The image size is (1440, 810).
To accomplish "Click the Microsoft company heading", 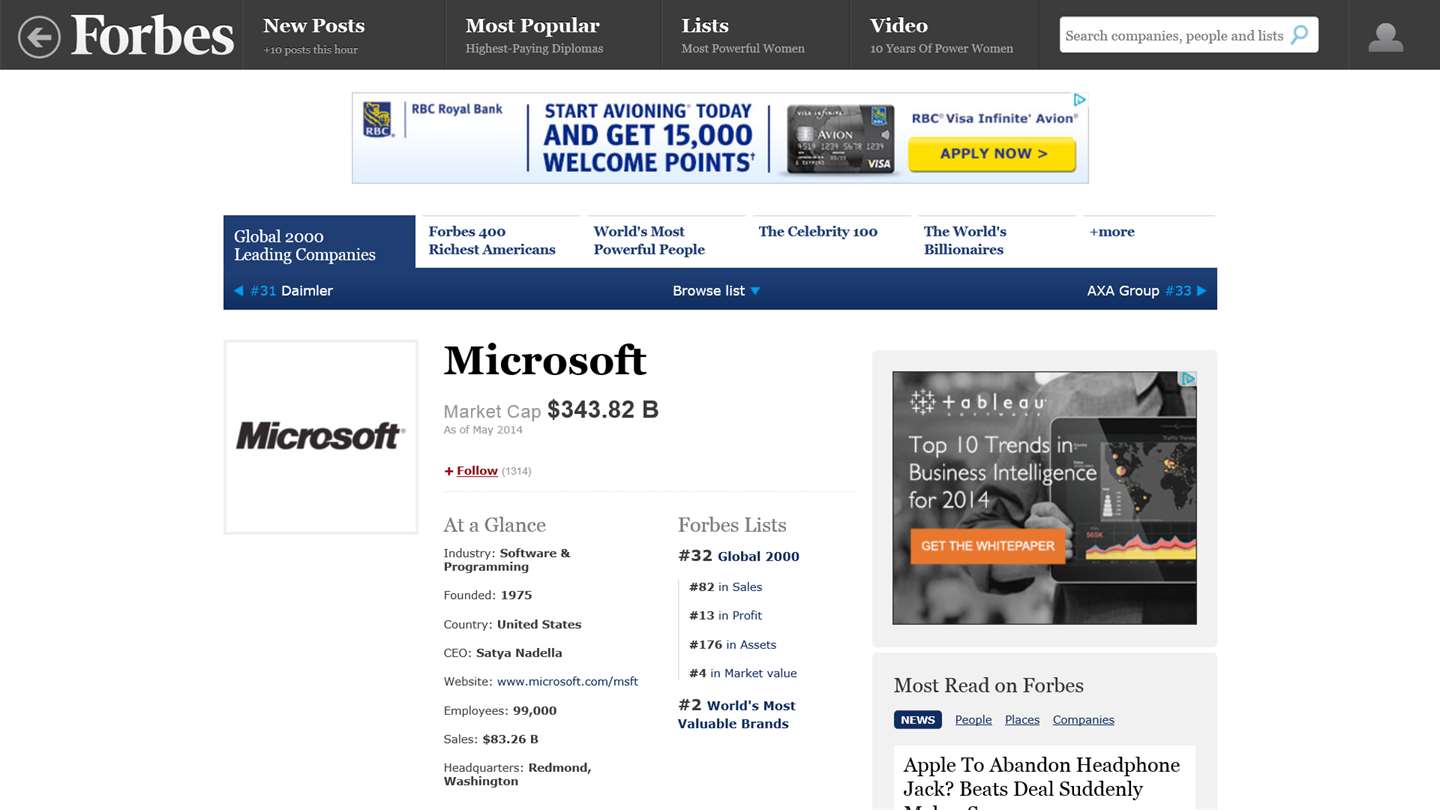I will (545, 360).
